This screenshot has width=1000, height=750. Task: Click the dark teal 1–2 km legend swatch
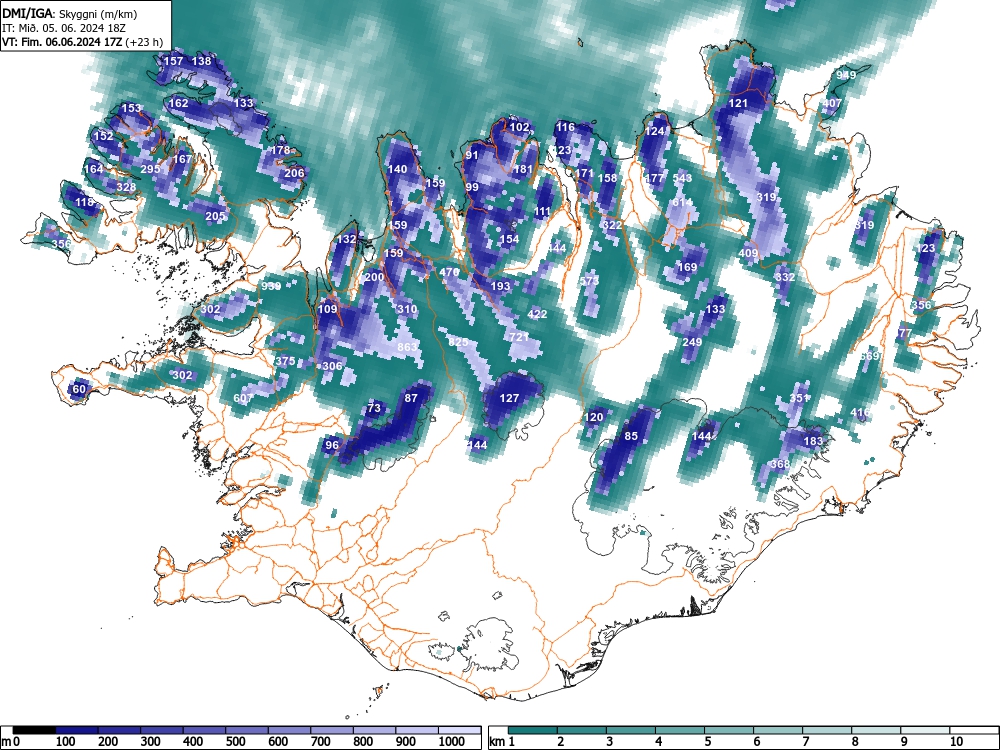[533, 730]
